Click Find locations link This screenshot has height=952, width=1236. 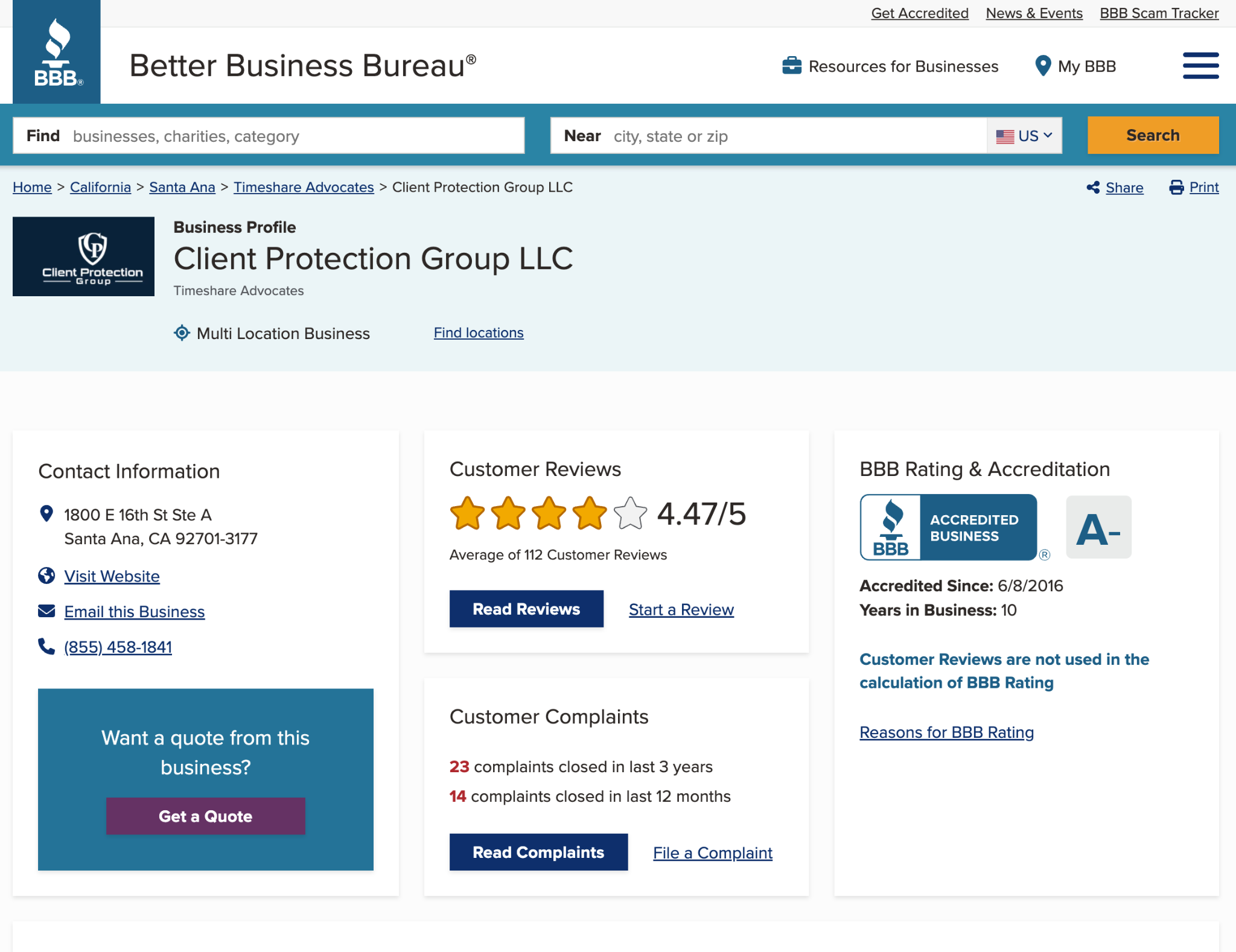479,333
